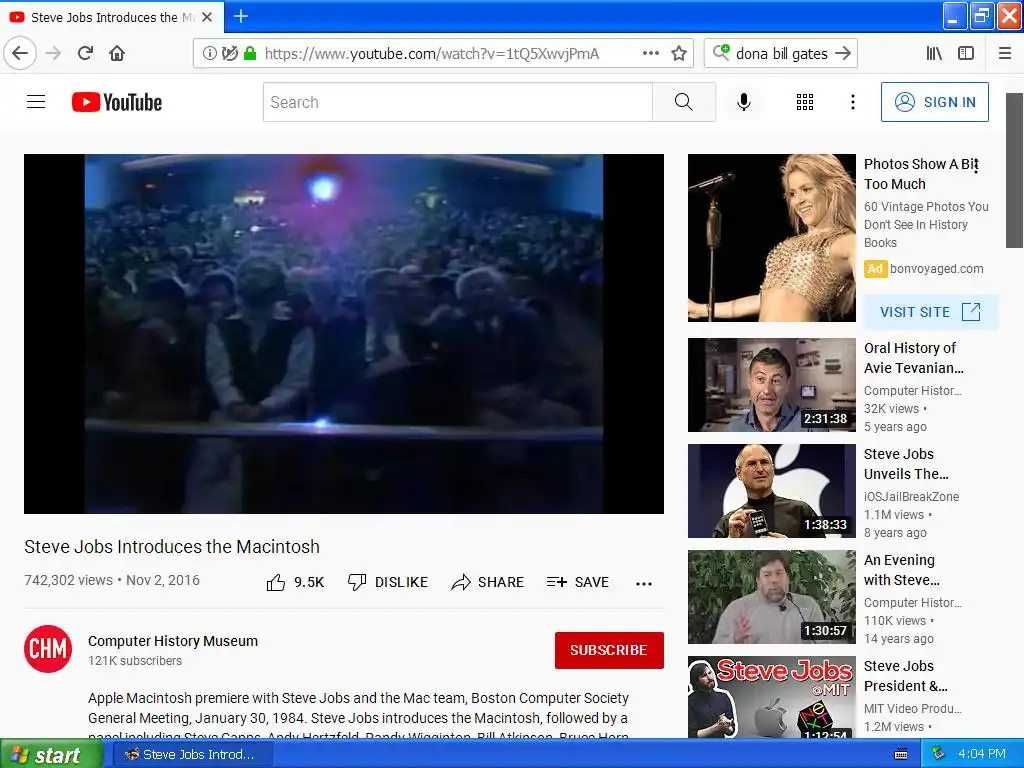The width and height of the screenshot is (1024, 768).
Task: Like the video with thumbs up
Action: pos(295,582)
